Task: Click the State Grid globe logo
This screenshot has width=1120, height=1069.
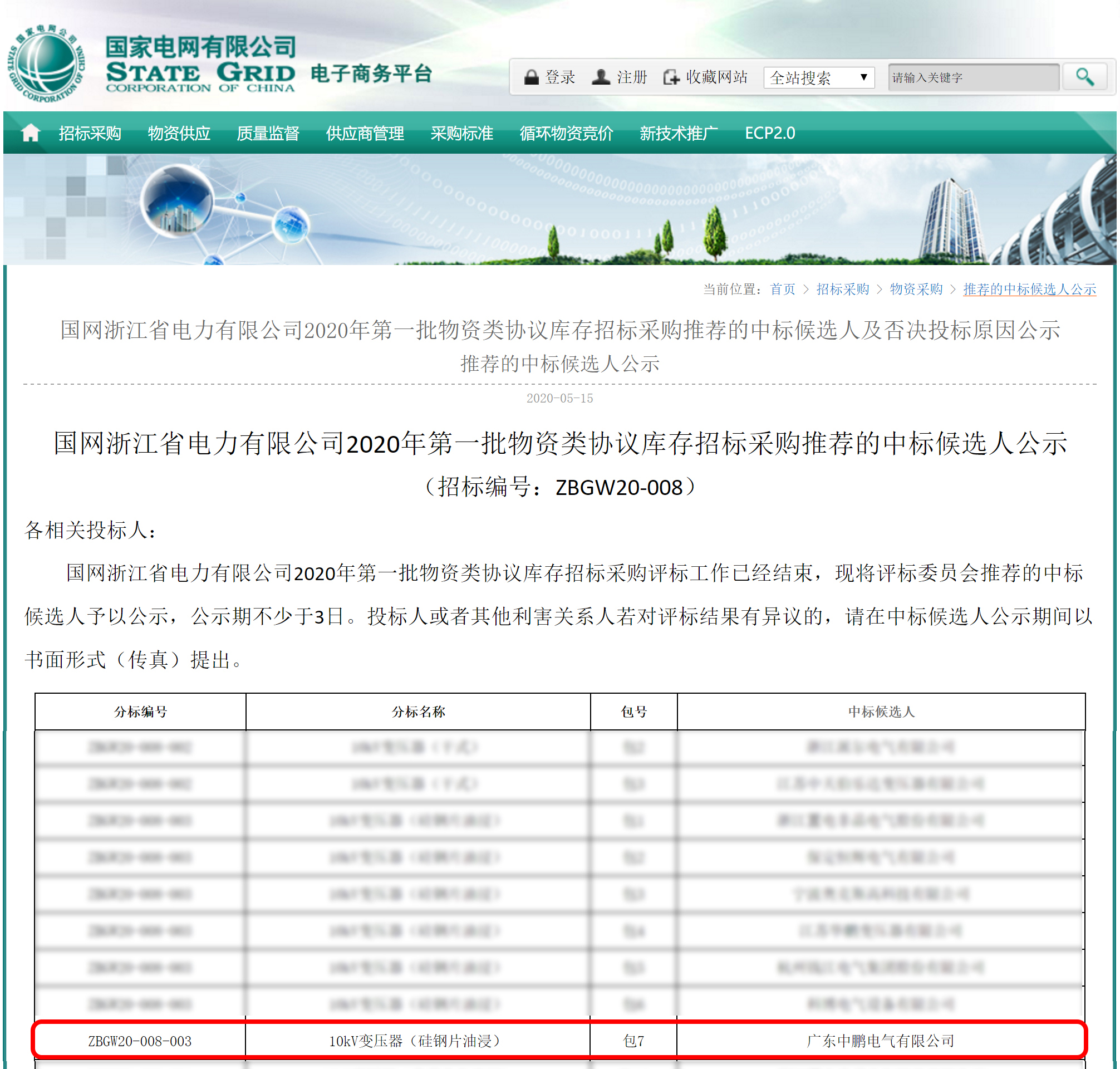Action: pos(46,63)
